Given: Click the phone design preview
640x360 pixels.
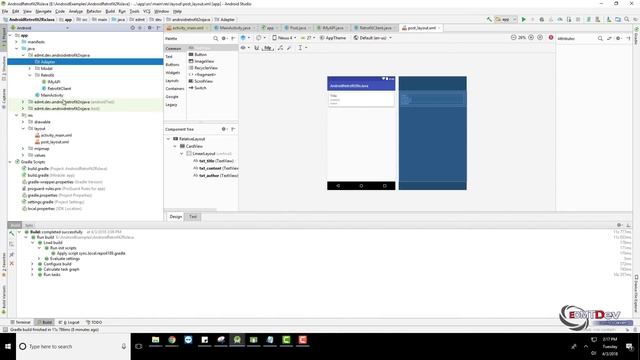Looking at the screenshot, I should click(x=361, y=133).
